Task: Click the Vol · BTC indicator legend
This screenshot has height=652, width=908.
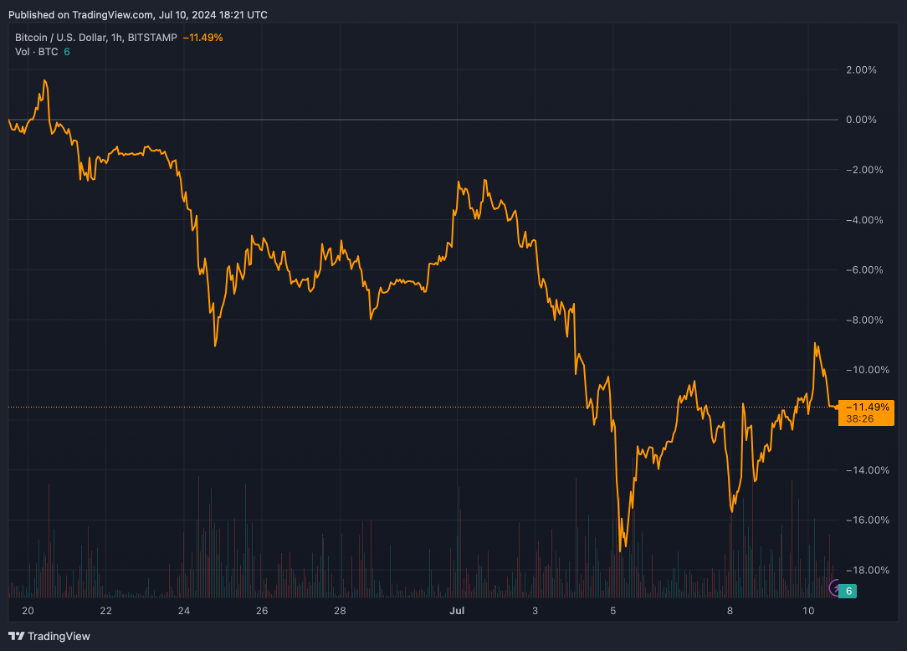Action: pyautogui.click(x=35, y=51)
